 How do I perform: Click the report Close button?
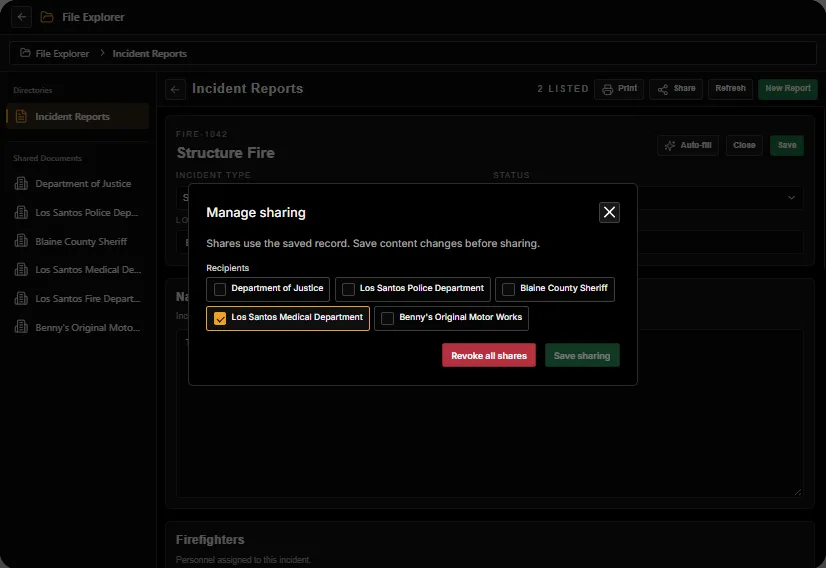(x=744, y=145)
